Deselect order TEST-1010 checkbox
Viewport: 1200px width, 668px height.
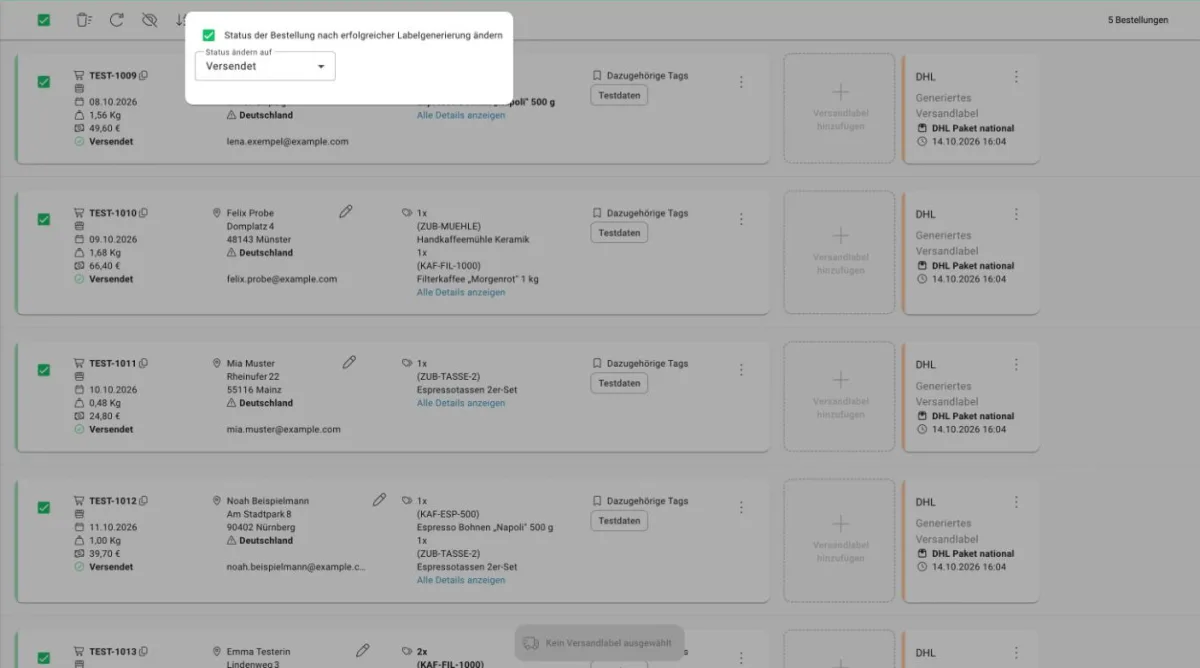[x=44, y=219]
